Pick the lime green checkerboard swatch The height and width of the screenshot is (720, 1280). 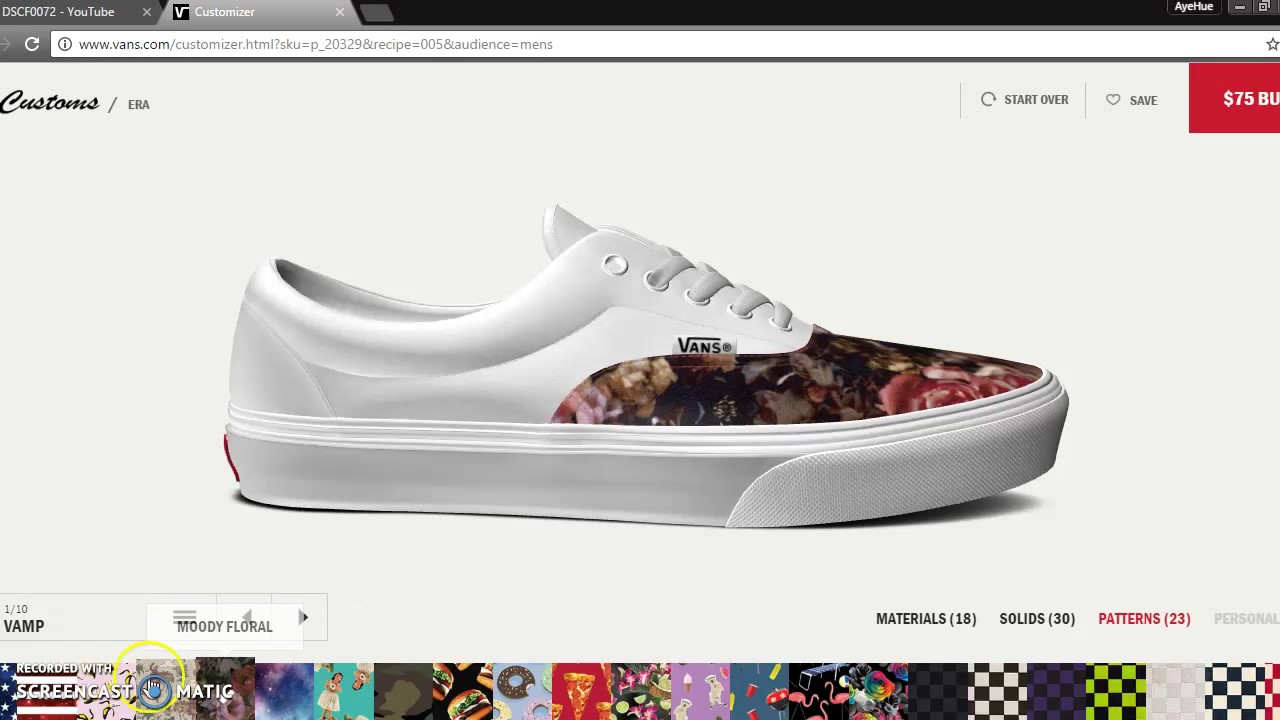[x=1115, y=691]
